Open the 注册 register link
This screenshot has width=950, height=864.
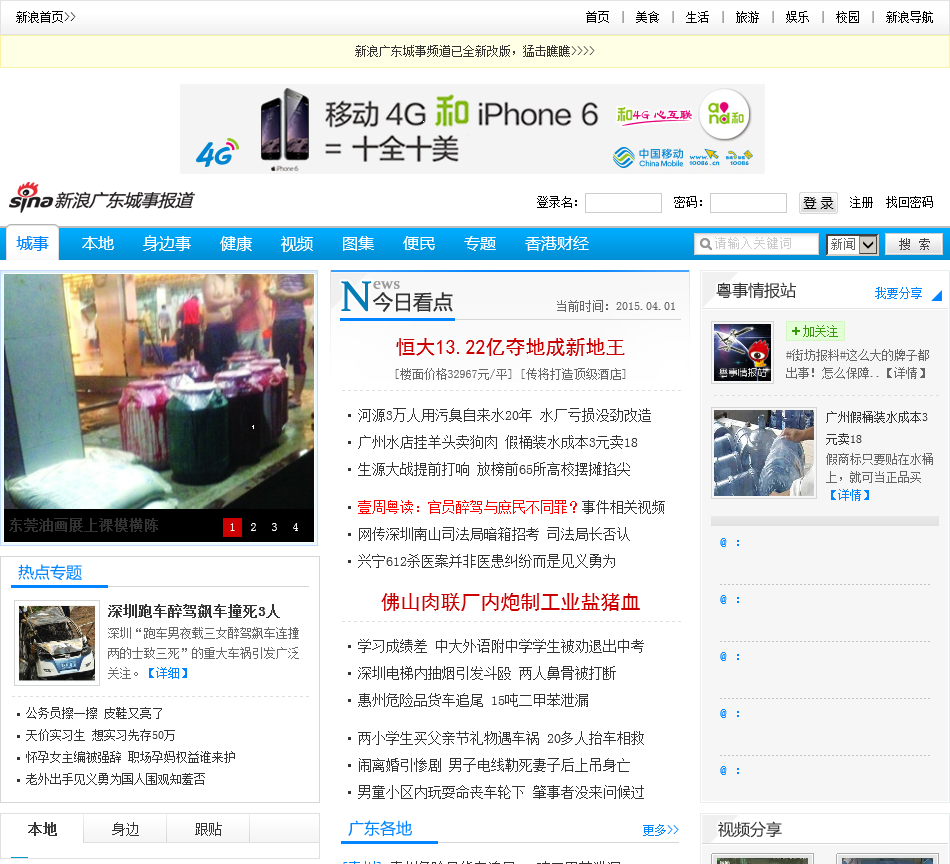(x=861, y=202)
